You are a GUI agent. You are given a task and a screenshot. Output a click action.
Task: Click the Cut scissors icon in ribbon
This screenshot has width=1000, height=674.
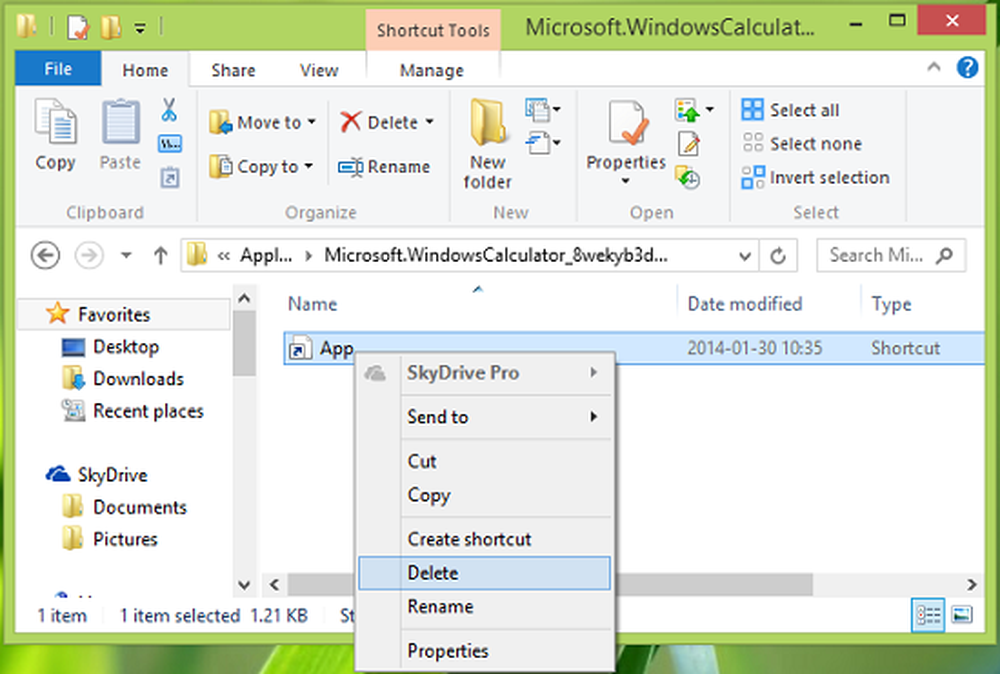(x=169, y=110)
